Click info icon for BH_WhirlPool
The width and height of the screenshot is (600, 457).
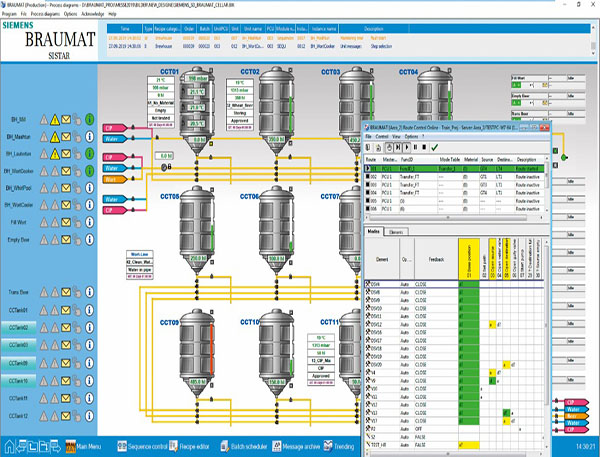point(89,188)
